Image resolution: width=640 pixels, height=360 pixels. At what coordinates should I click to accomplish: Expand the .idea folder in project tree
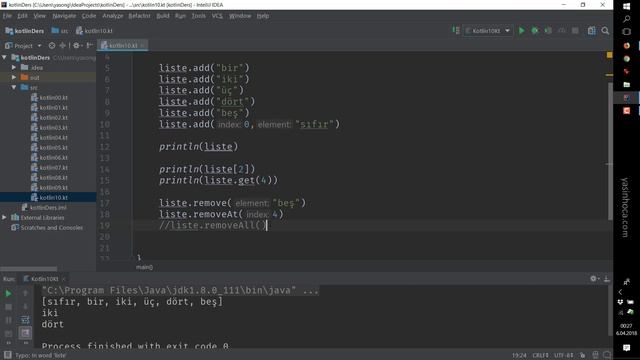point(14,67)
